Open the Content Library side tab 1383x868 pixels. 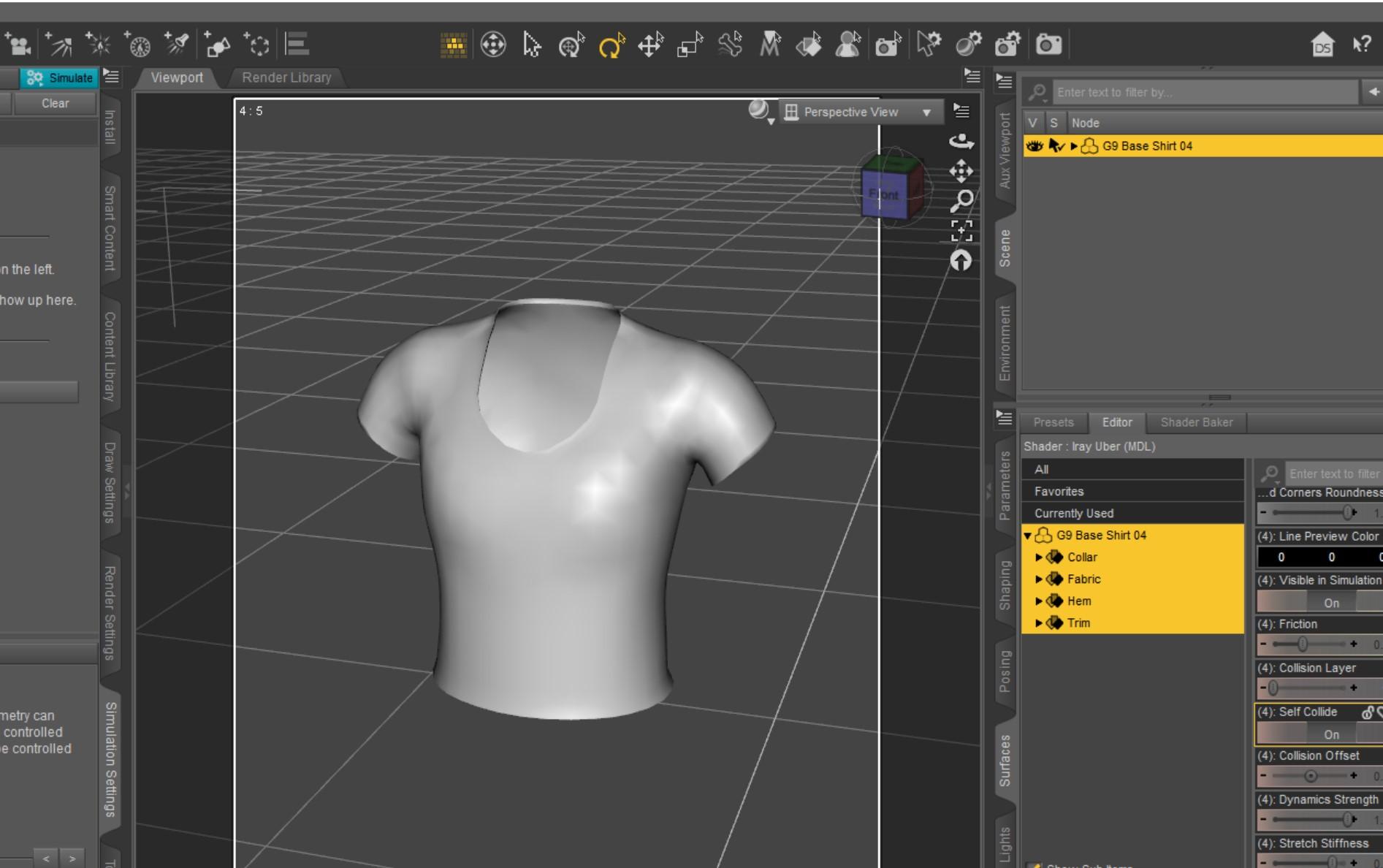click(x=110, y=357)
